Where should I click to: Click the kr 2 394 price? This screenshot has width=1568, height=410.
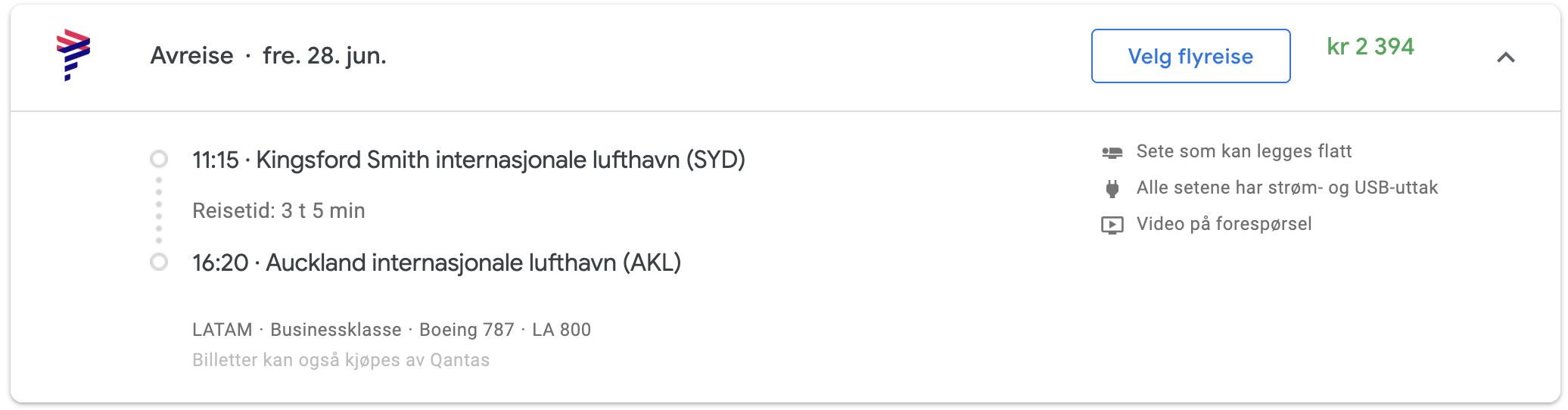point(1370,47)
